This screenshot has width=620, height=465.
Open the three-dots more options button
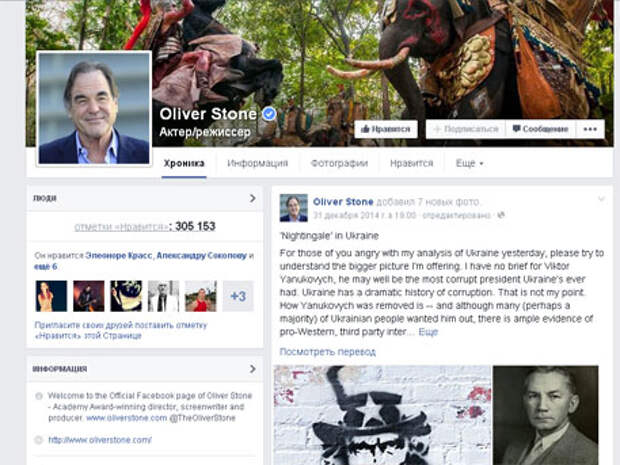(590, 129)
